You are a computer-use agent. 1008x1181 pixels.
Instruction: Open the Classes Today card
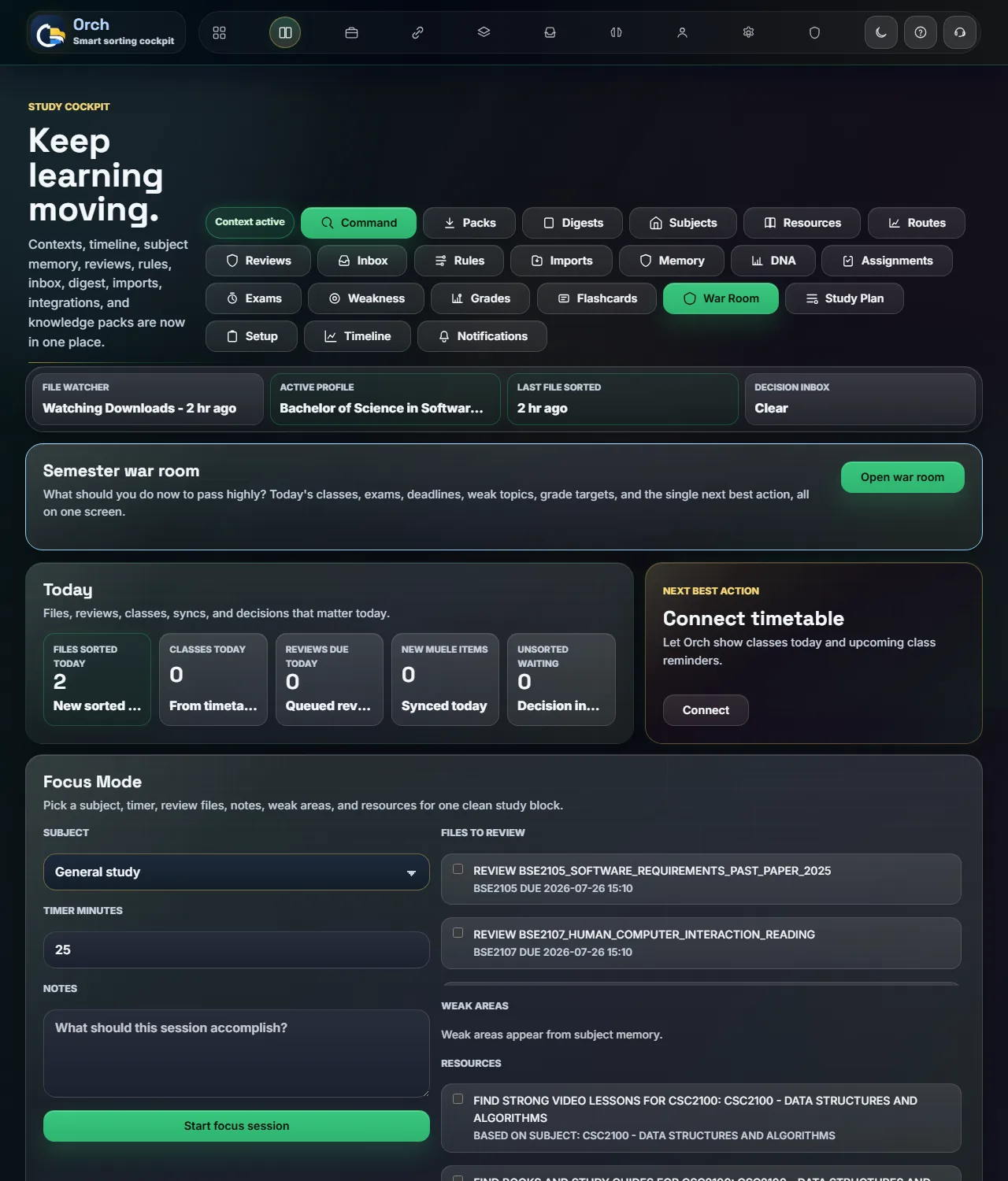pyautogui.click(x=213, y=679)
